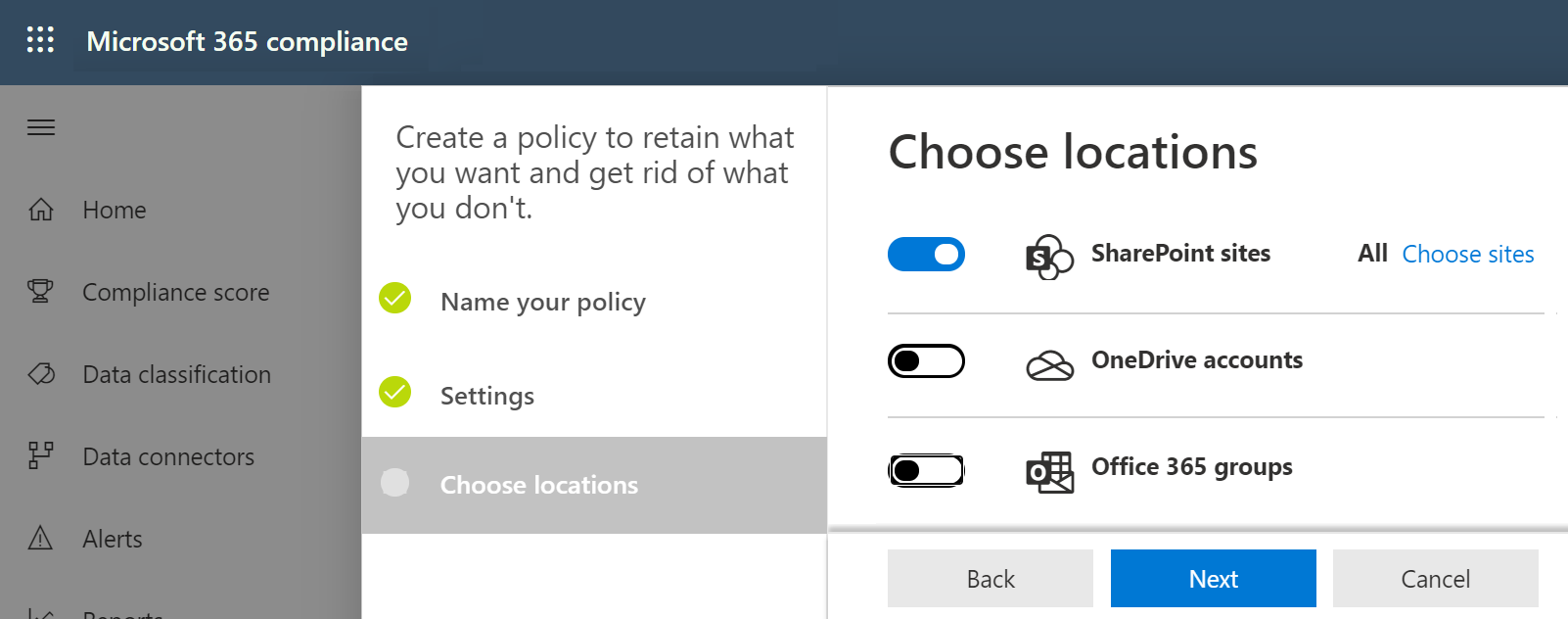Select the Name your policy step
Screen dimensions: 1568x619
click(x=543, y=302)
